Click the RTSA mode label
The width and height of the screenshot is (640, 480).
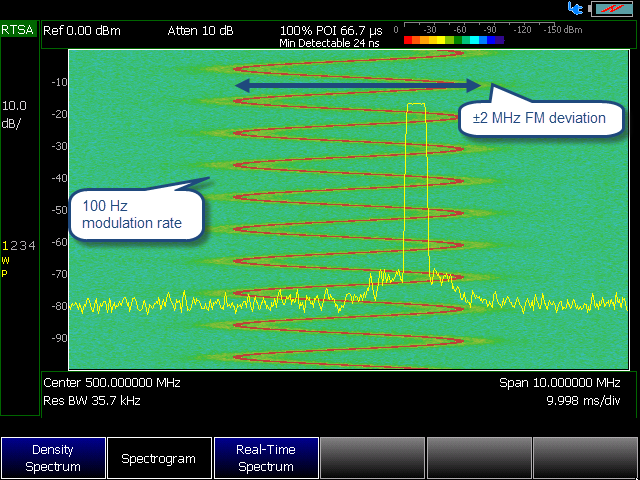click(x=17, y=30)
